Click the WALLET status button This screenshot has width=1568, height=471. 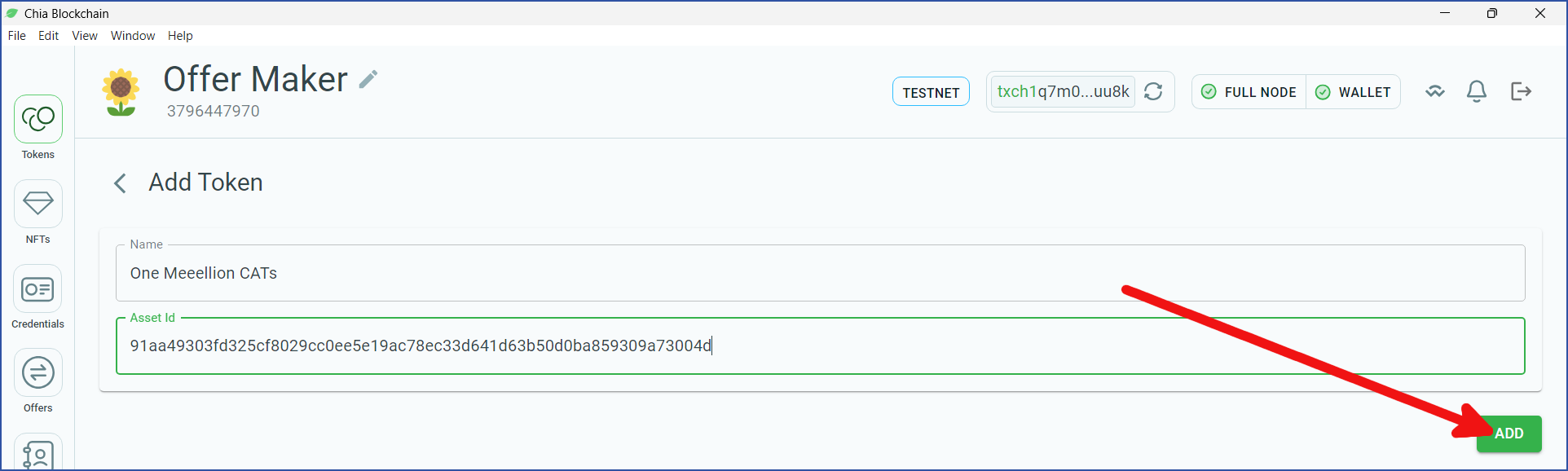(x=1354, y=92)
